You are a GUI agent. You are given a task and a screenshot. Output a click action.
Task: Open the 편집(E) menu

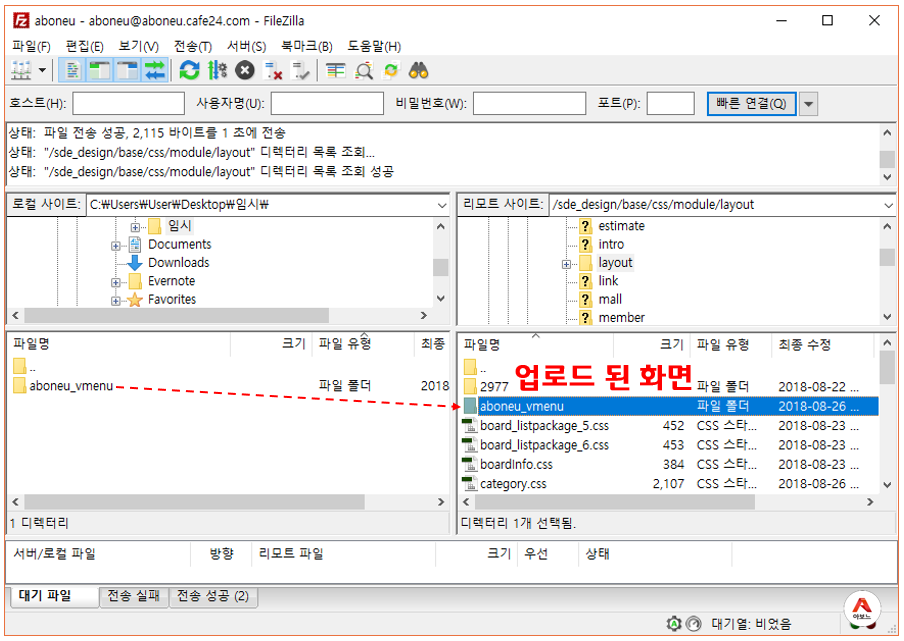pos(84,46)
